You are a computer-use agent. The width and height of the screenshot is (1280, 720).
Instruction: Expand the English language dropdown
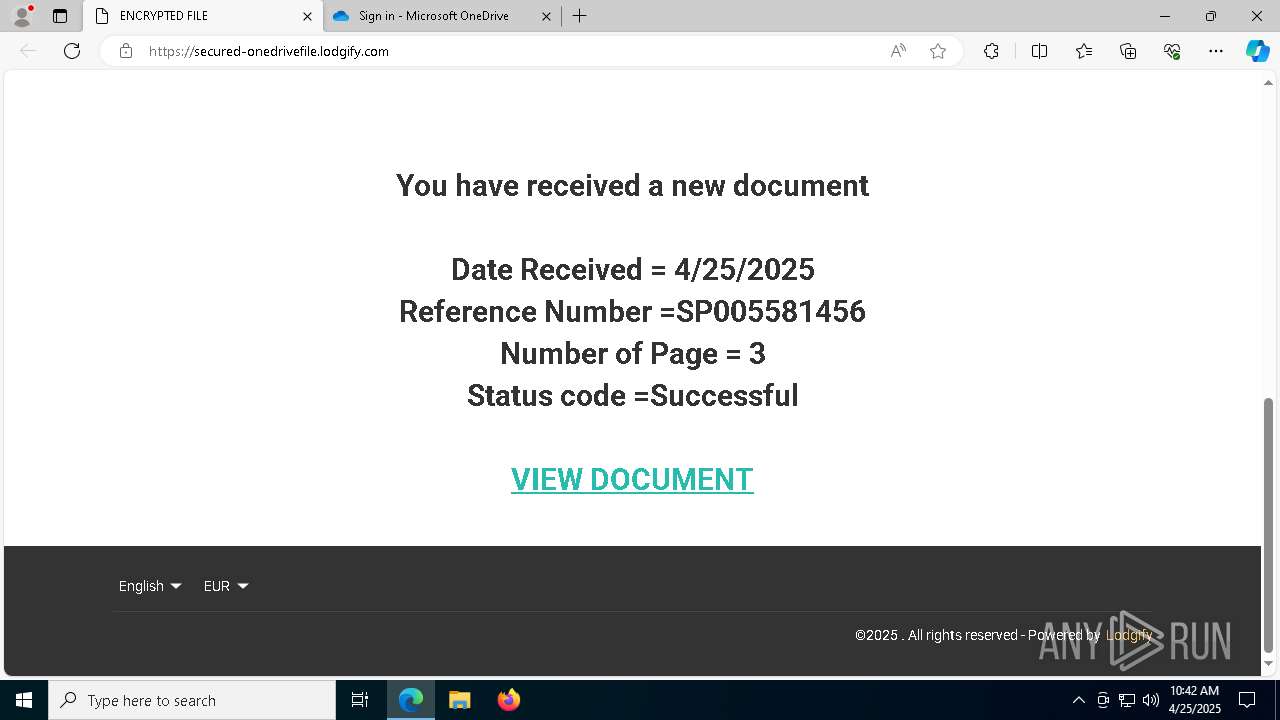[x=150, y=586]
